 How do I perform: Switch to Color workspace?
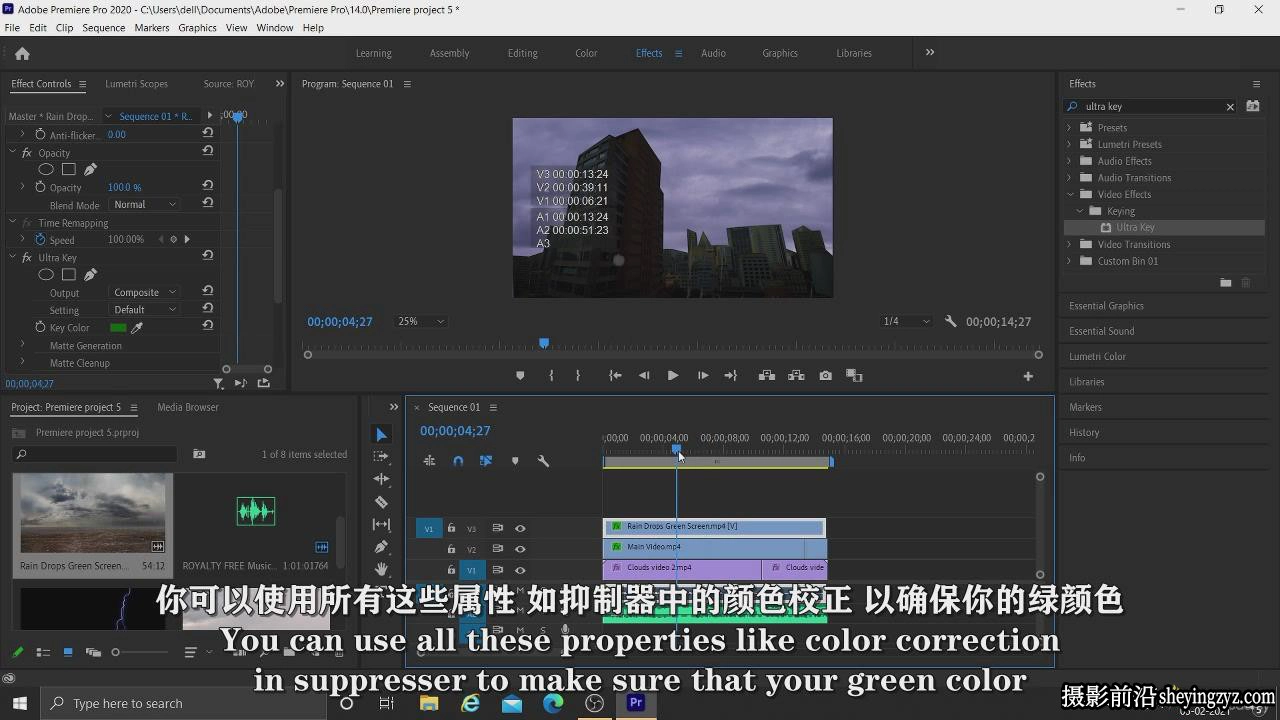pos(586,53)
